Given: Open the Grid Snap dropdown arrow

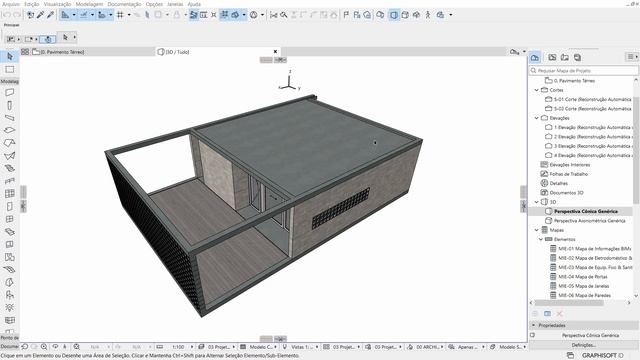Looking at the screenshot, I should click(x=129, y=15).
